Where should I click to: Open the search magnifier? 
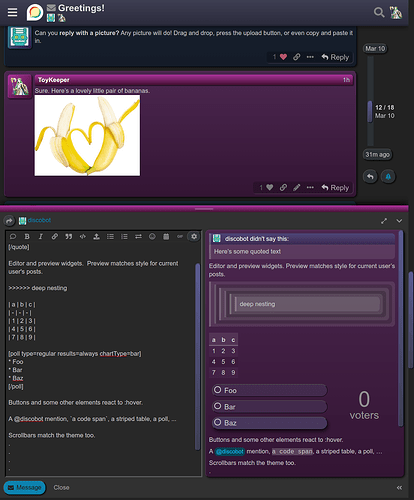[x=379, y=13]
